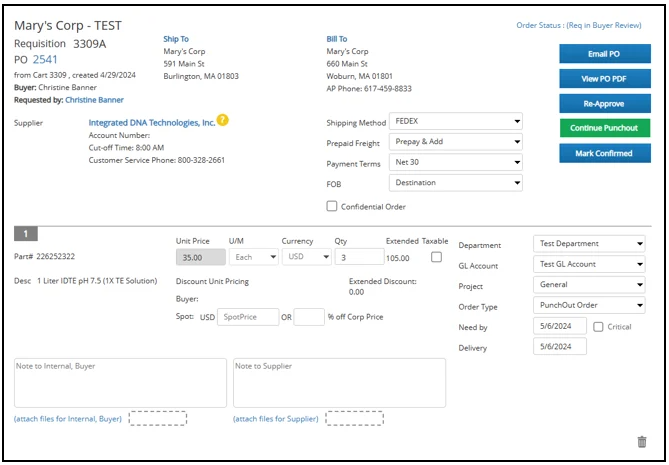Toggle the Taxable checkbox

click(x=435, y=257)
